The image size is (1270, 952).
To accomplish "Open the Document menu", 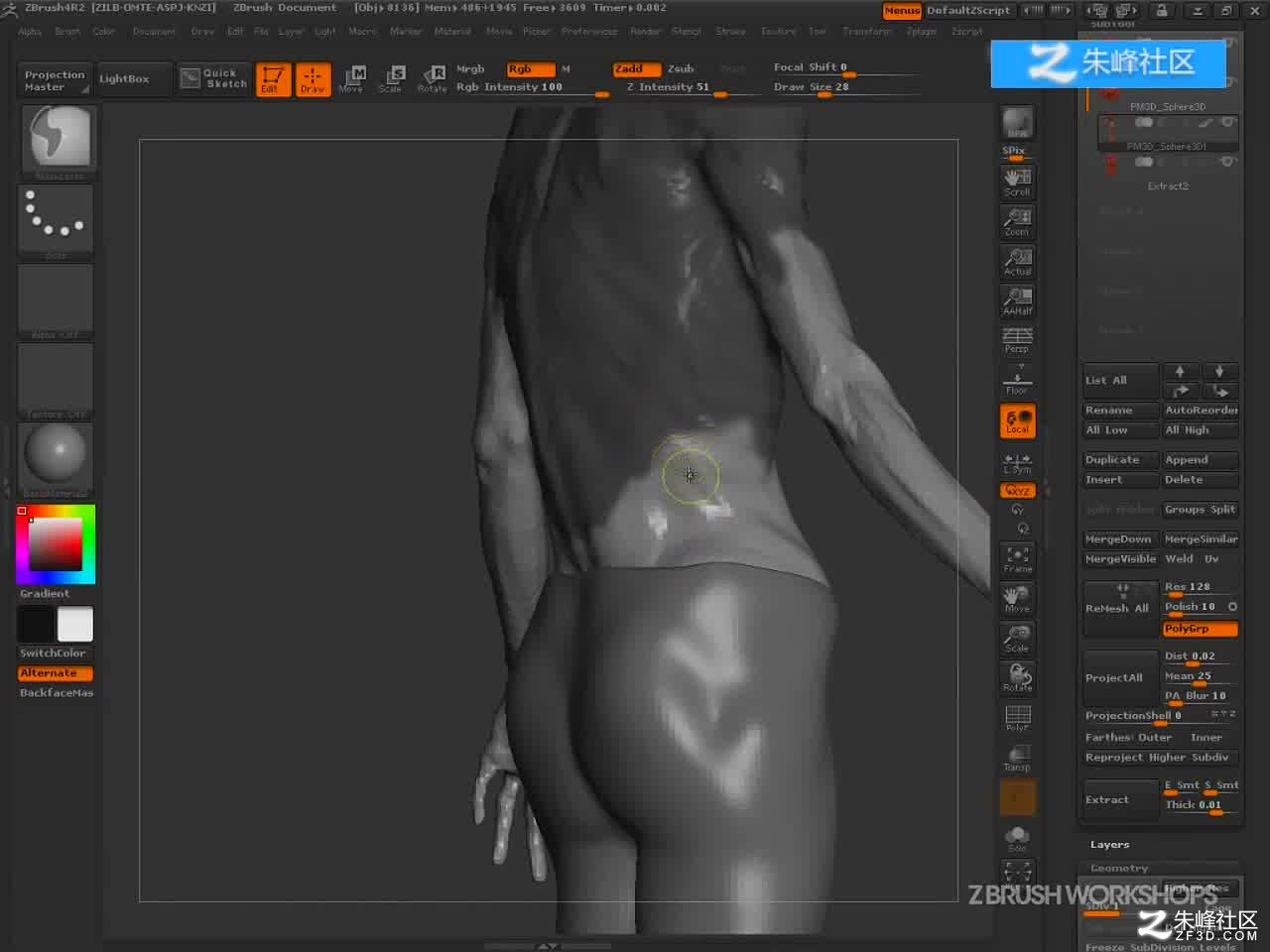I will coord(154,32).
